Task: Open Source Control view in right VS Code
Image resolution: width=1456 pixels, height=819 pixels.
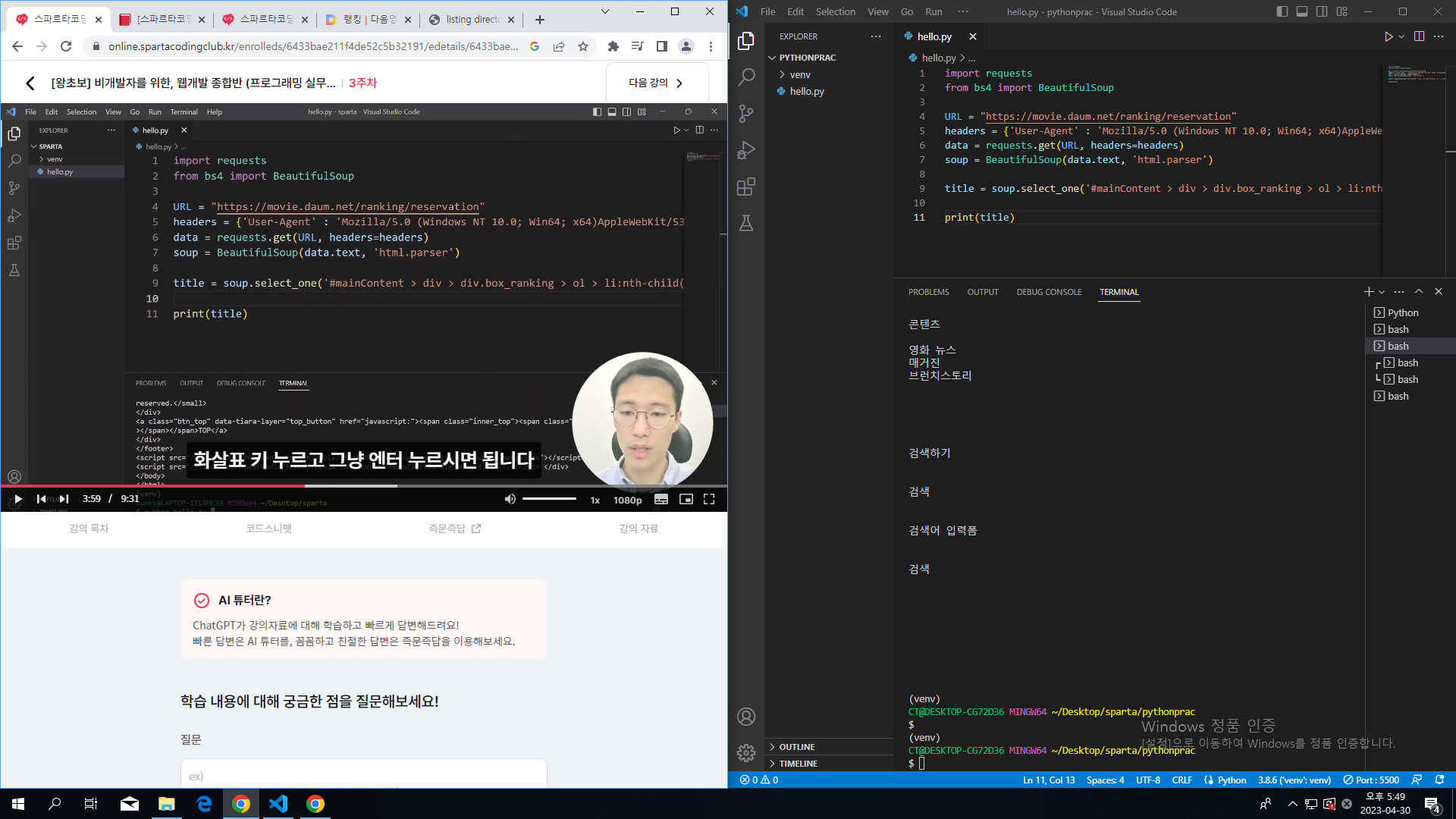Action: coord(746,113)
